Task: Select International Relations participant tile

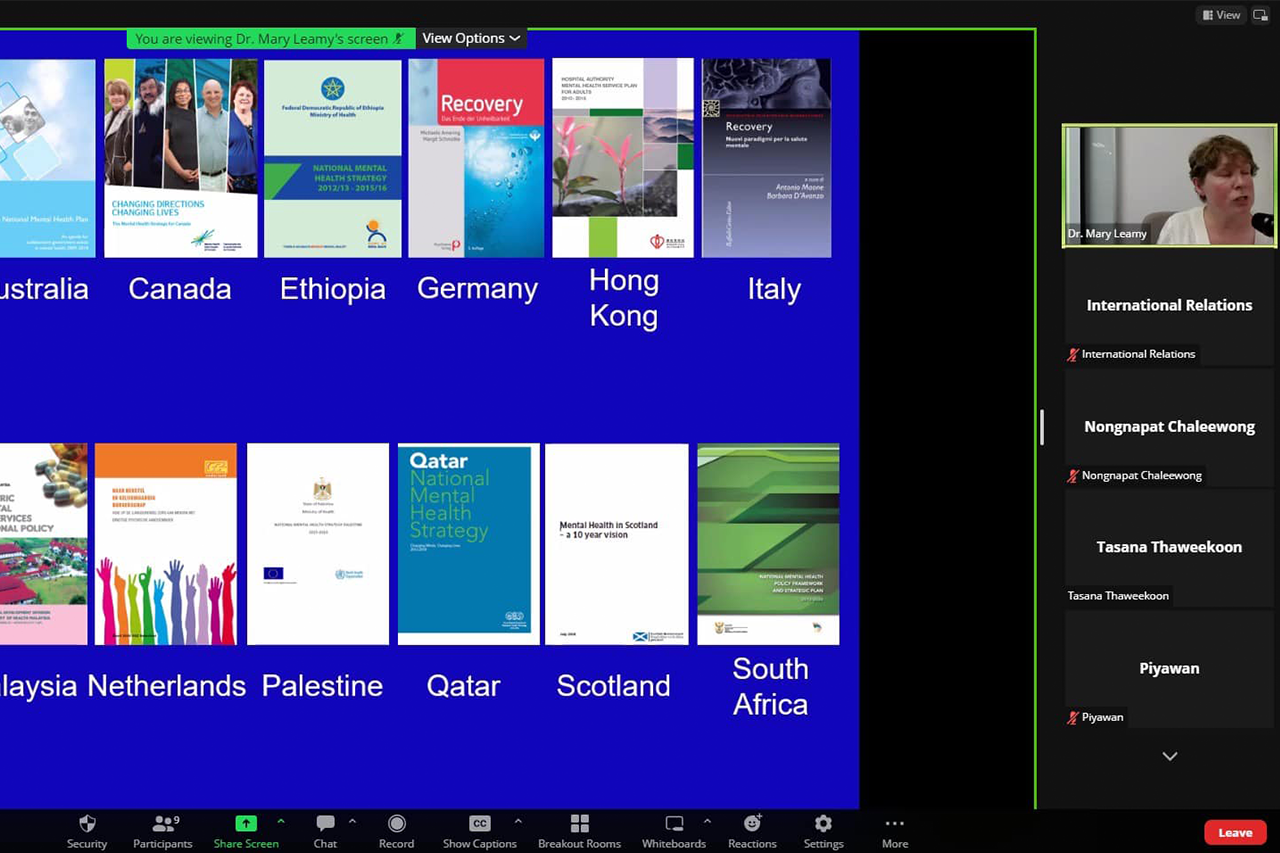Action: (1169, 307)
